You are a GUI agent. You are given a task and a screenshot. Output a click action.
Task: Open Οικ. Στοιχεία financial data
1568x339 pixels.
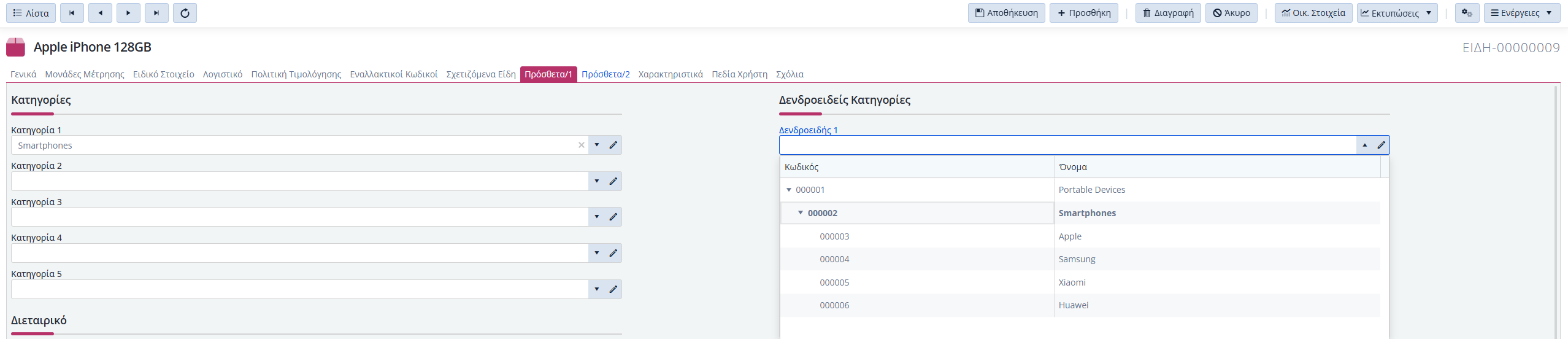pyautogui.click(x=1313, y=13)
